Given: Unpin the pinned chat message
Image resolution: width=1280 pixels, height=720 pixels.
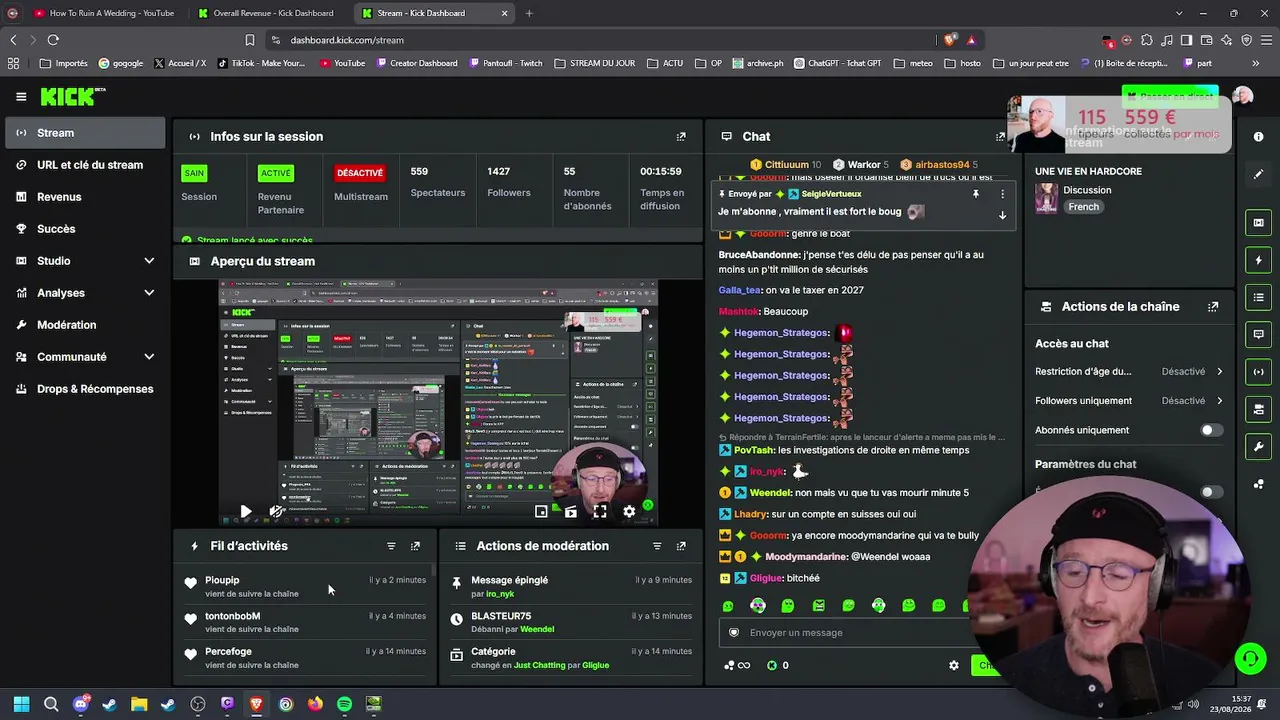Looking at the screenshot, I should point(975,194).
